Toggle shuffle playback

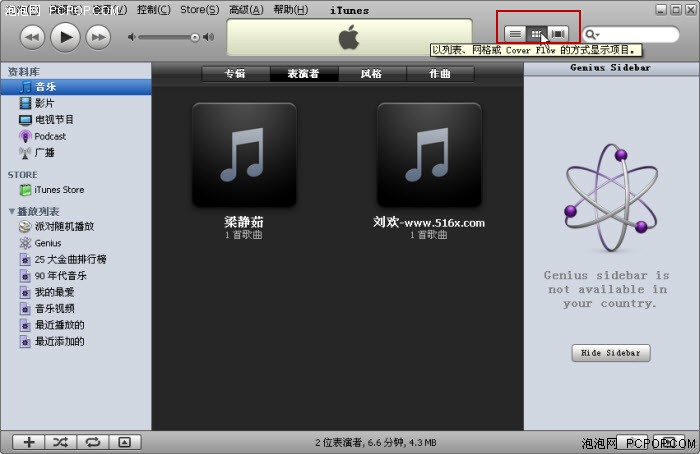point(61,442)
